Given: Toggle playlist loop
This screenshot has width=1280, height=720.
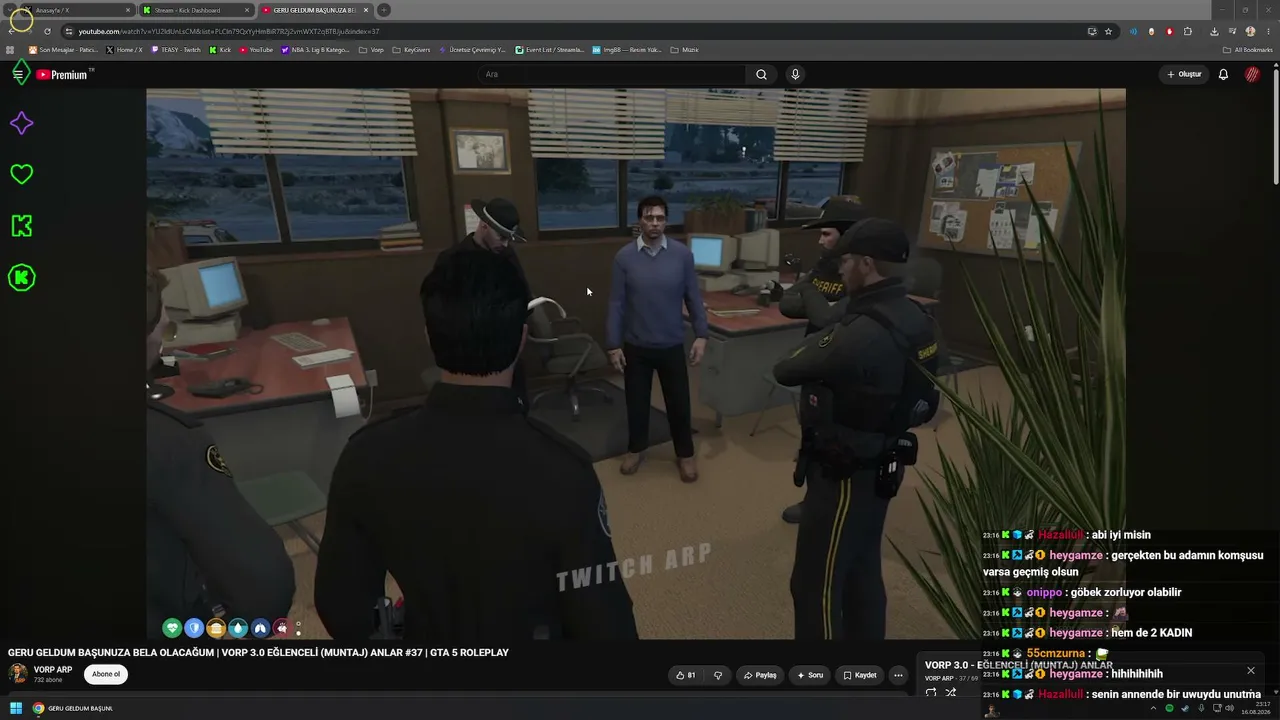Looking at the screenshot, I should click(x=931, y=692).
